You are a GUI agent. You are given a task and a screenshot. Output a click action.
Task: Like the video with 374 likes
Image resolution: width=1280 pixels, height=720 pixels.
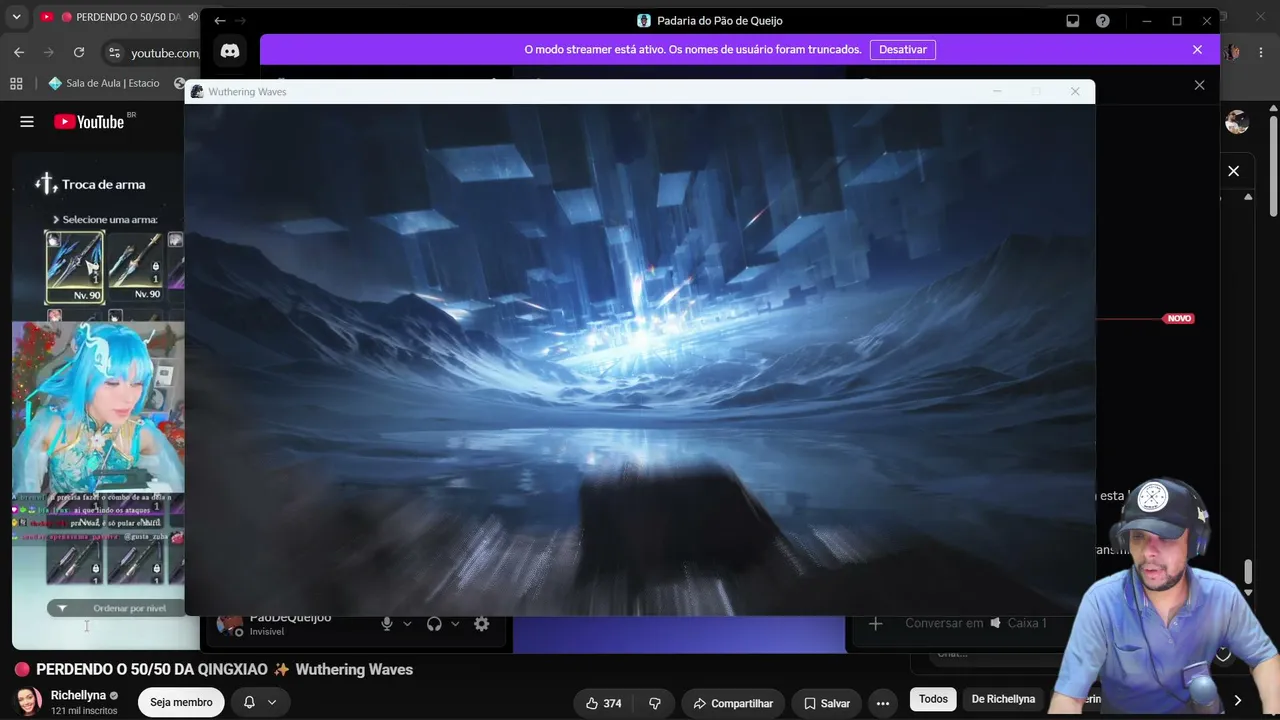click(604, 703)
